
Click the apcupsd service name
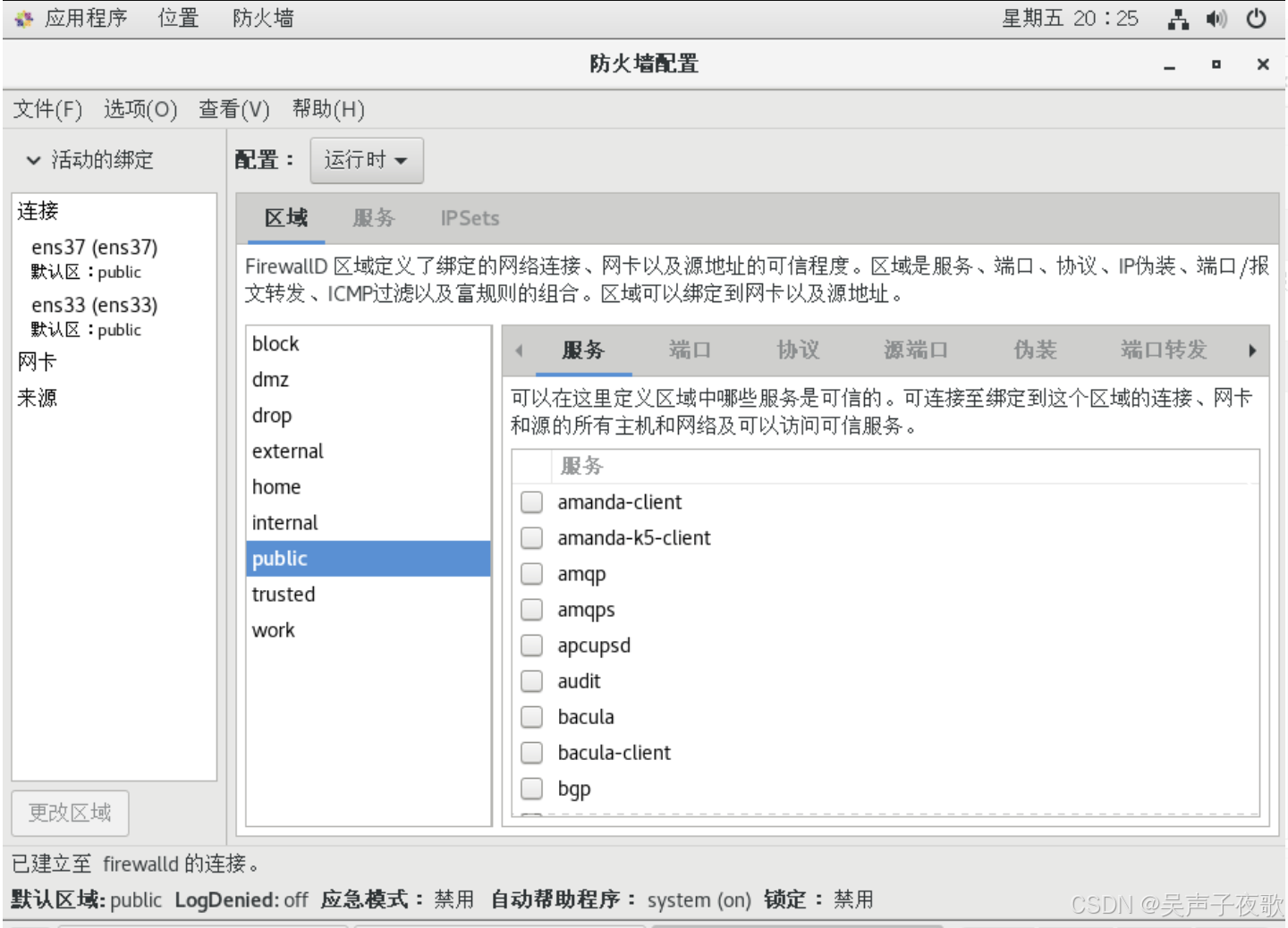(594, 645)
